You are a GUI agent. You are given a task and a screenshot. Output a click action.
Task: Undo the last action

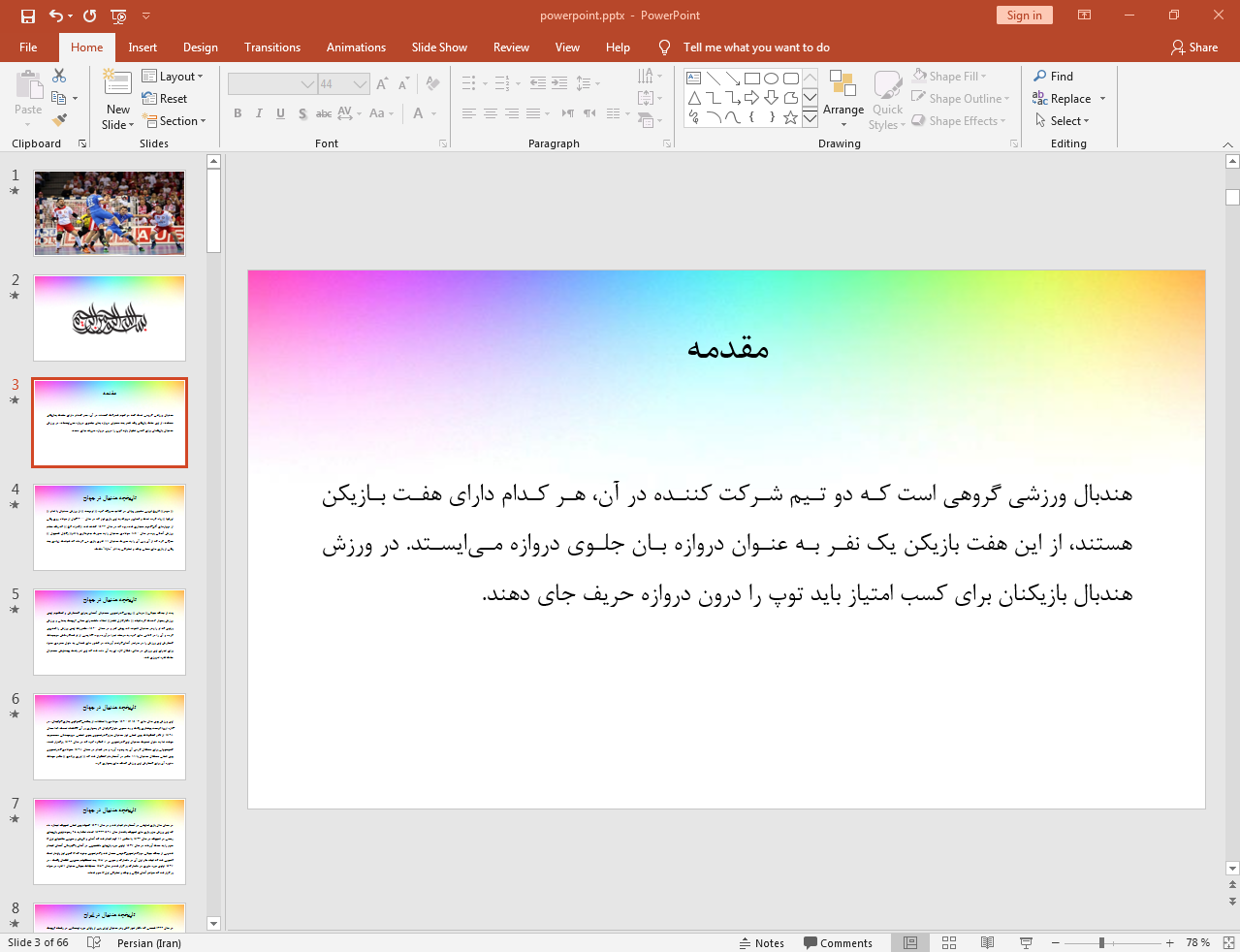tap(56, 16)
